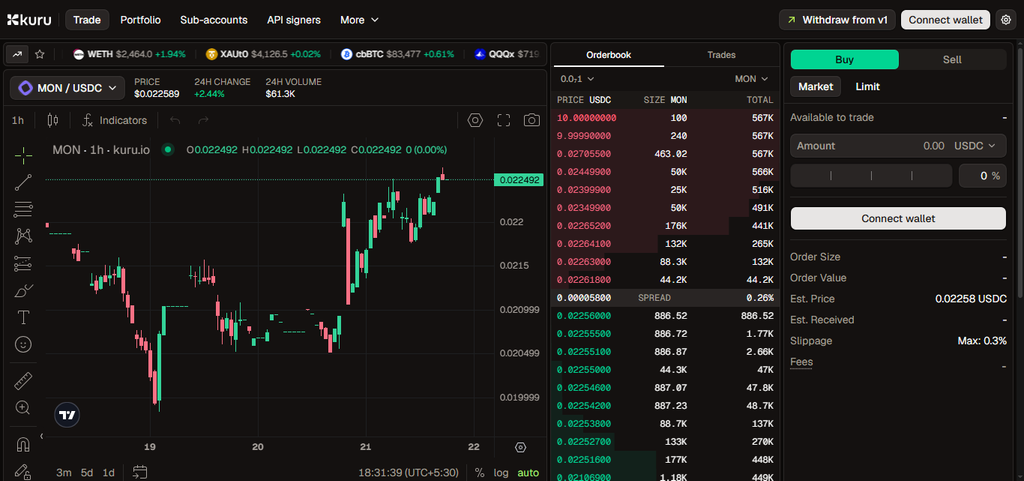1024x481 pixels.
Task: Open the MON / USDC pair dropdown
Action: click(67, 87)
